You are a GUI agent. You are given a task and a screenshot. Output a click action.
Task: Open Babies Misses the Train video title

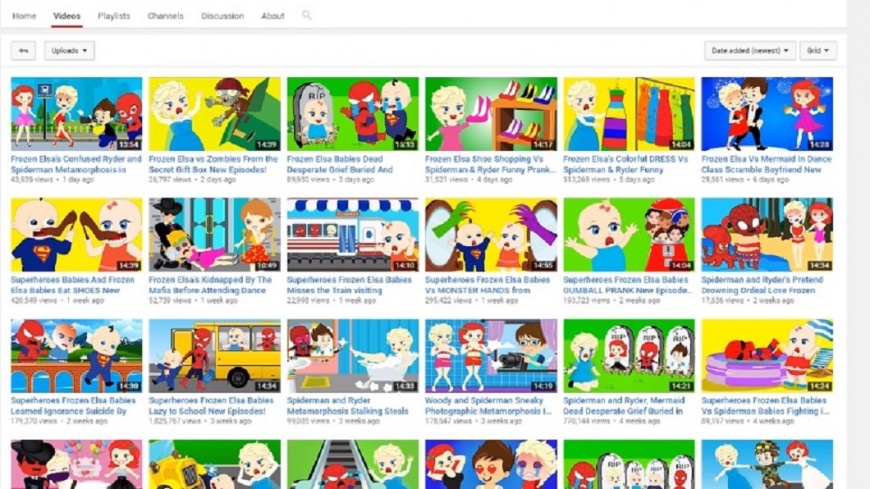[x=350, y=285]
